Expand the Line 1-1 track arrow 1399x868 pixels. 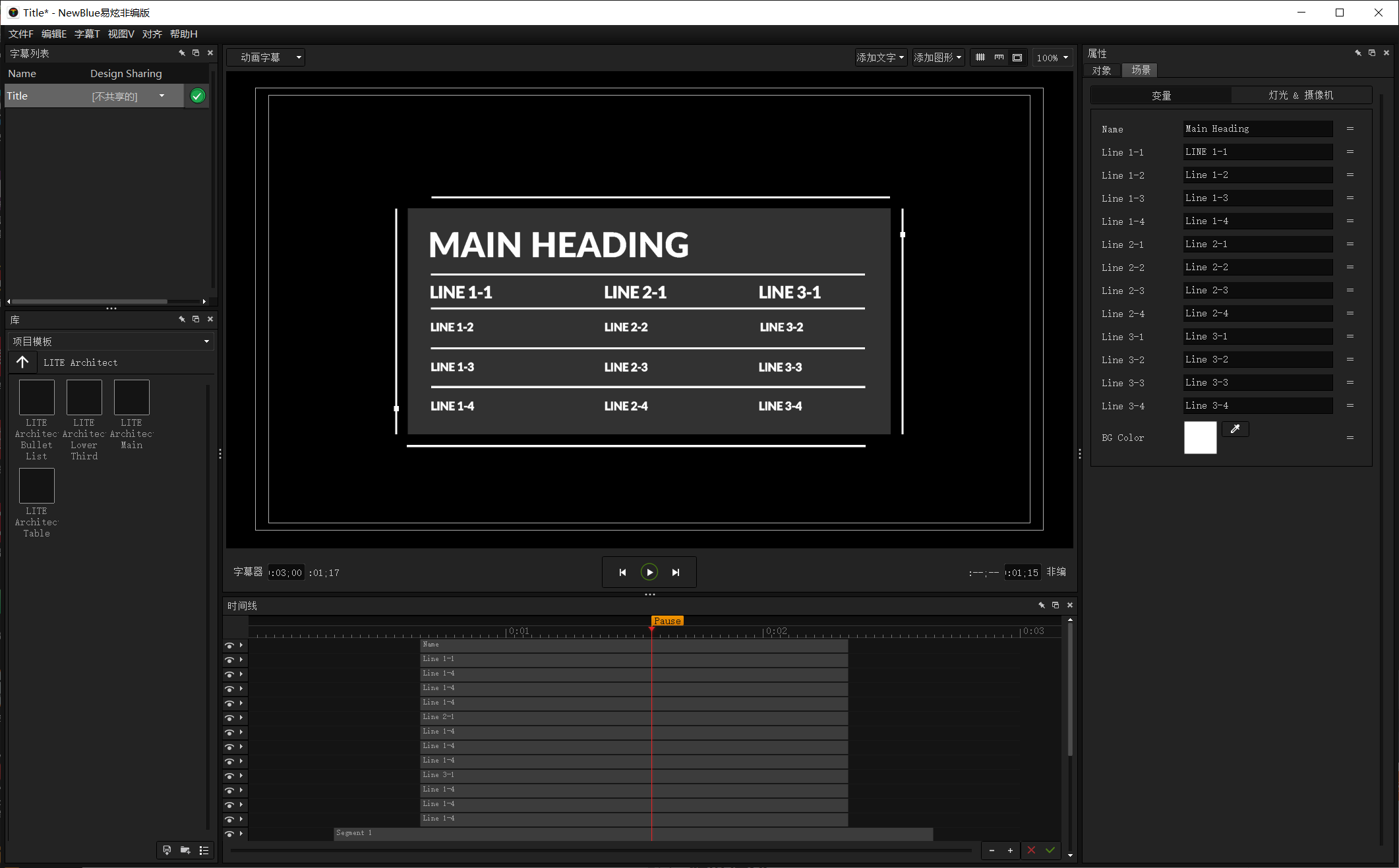click(241, 660)
